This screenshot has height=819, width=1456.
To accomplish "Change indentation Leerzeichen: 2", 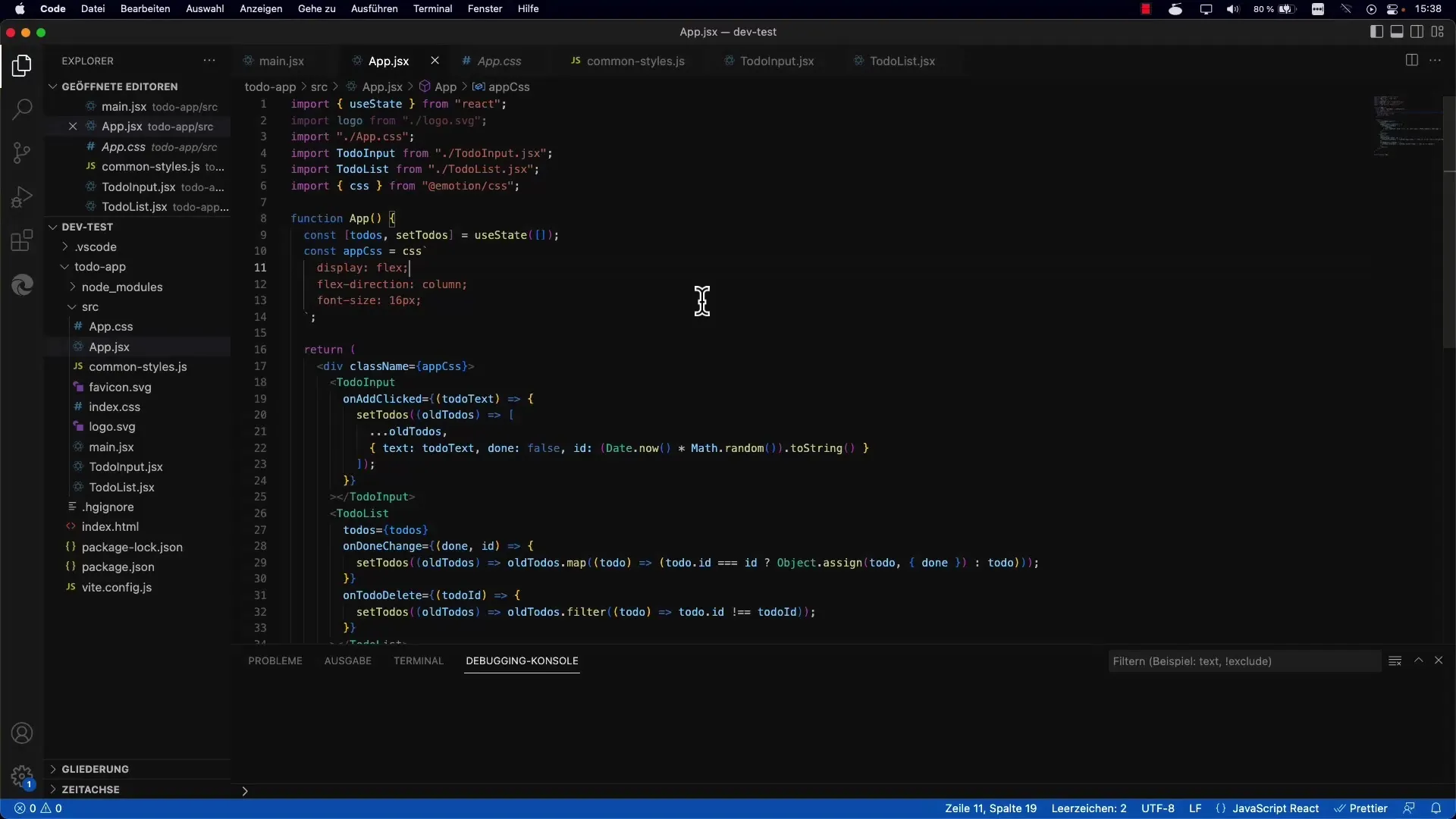I will (x=1089, y=808).
